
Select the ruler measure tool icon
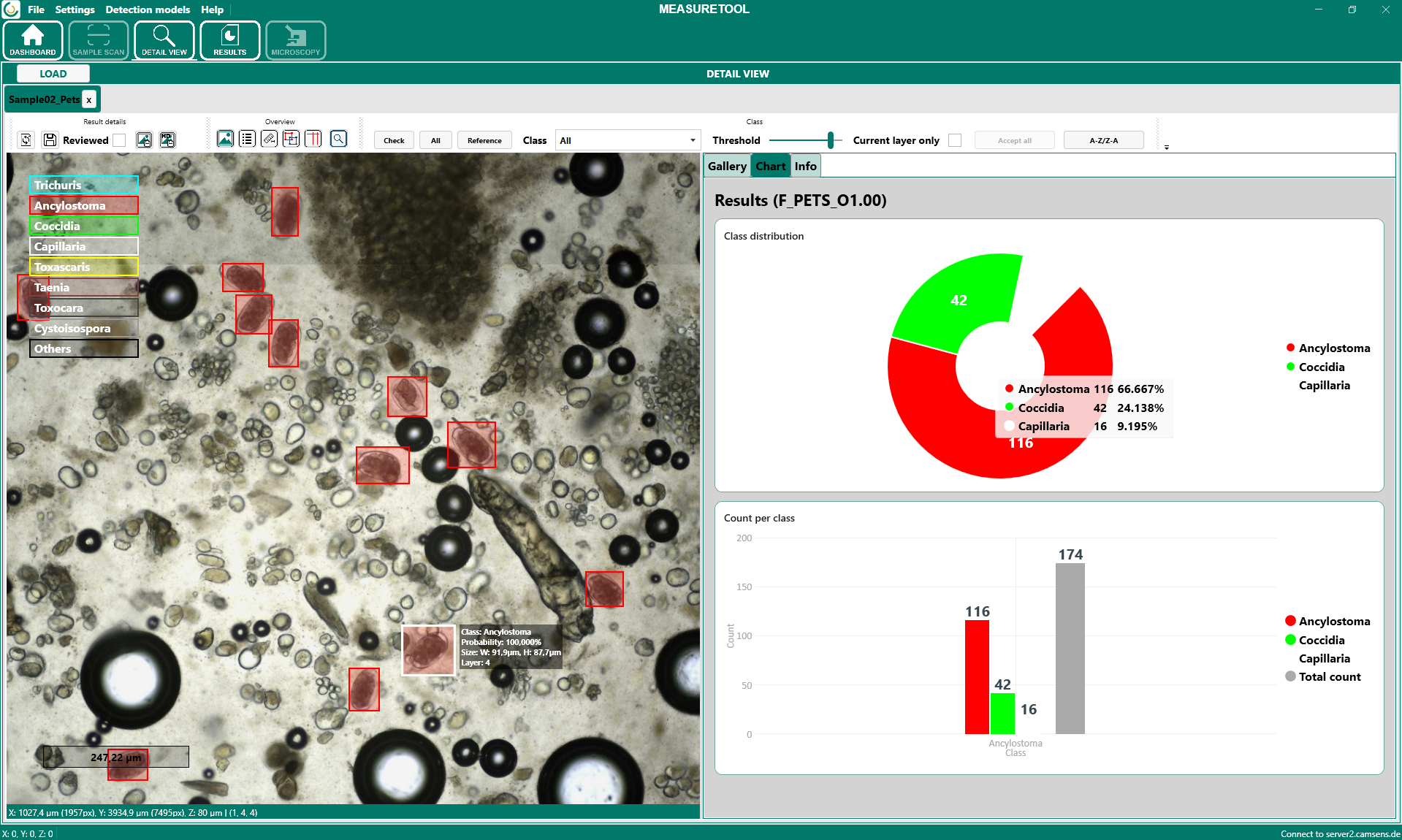(269, 139)
